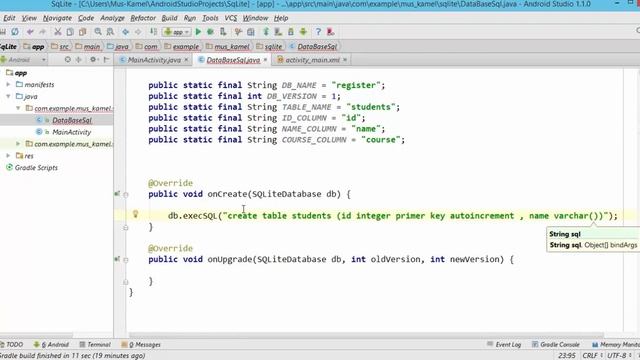
Task: Click the Hide project panel icon
Action: click(107, 60)
